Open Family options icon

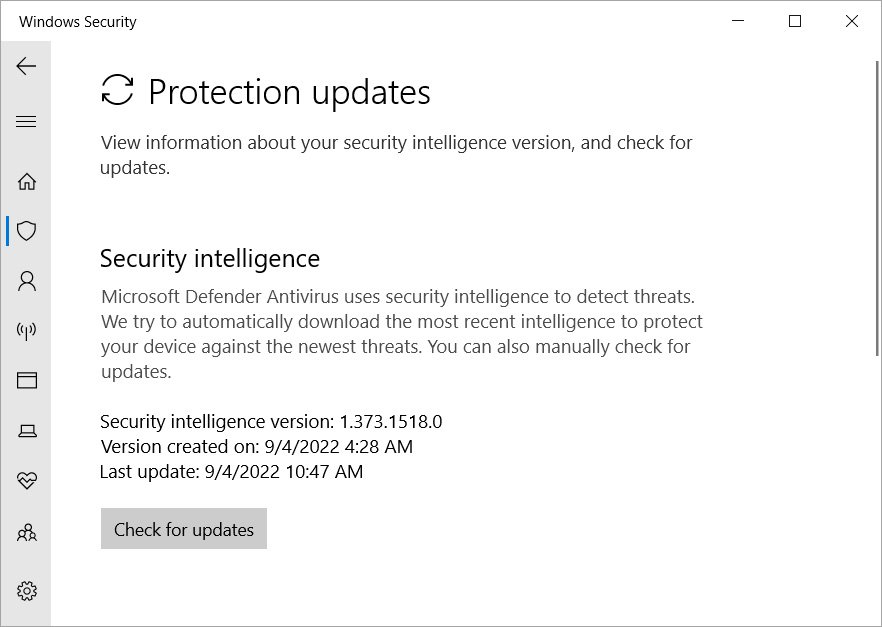pyautogui.click(x=27, y=533)
